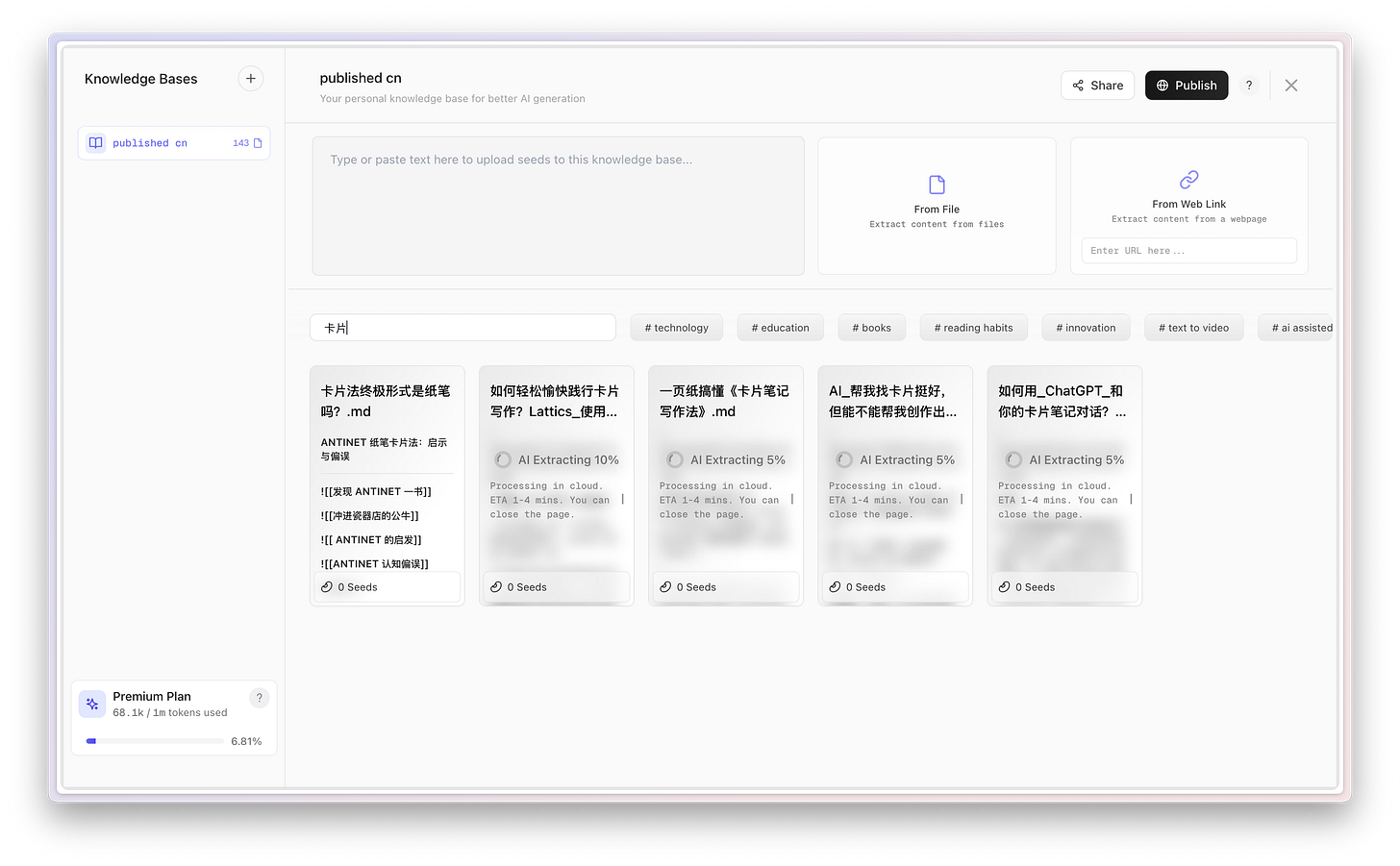Click the book icon beside published cn
Viewport: 1400px width, 866px height.
(95, 142)
